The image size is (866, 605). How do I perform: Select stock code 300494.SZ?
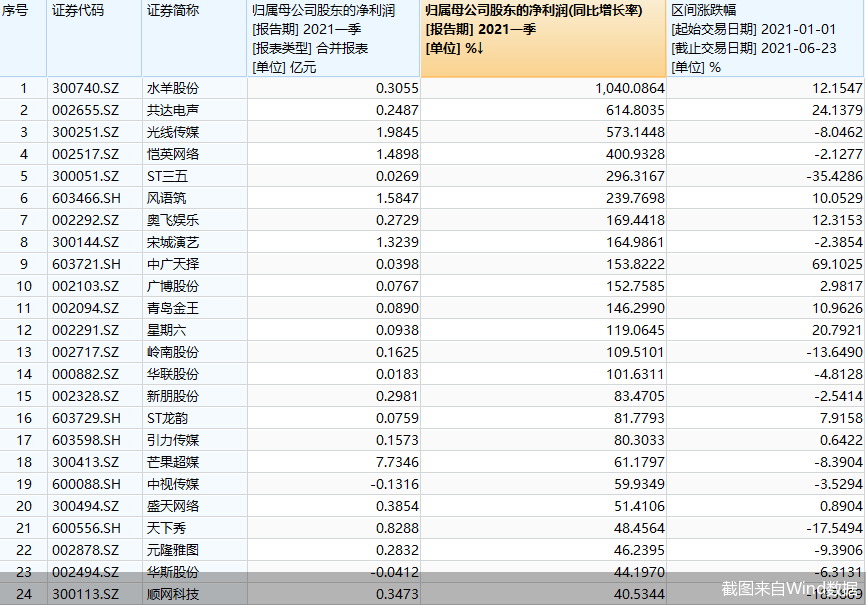click(86, 506)
